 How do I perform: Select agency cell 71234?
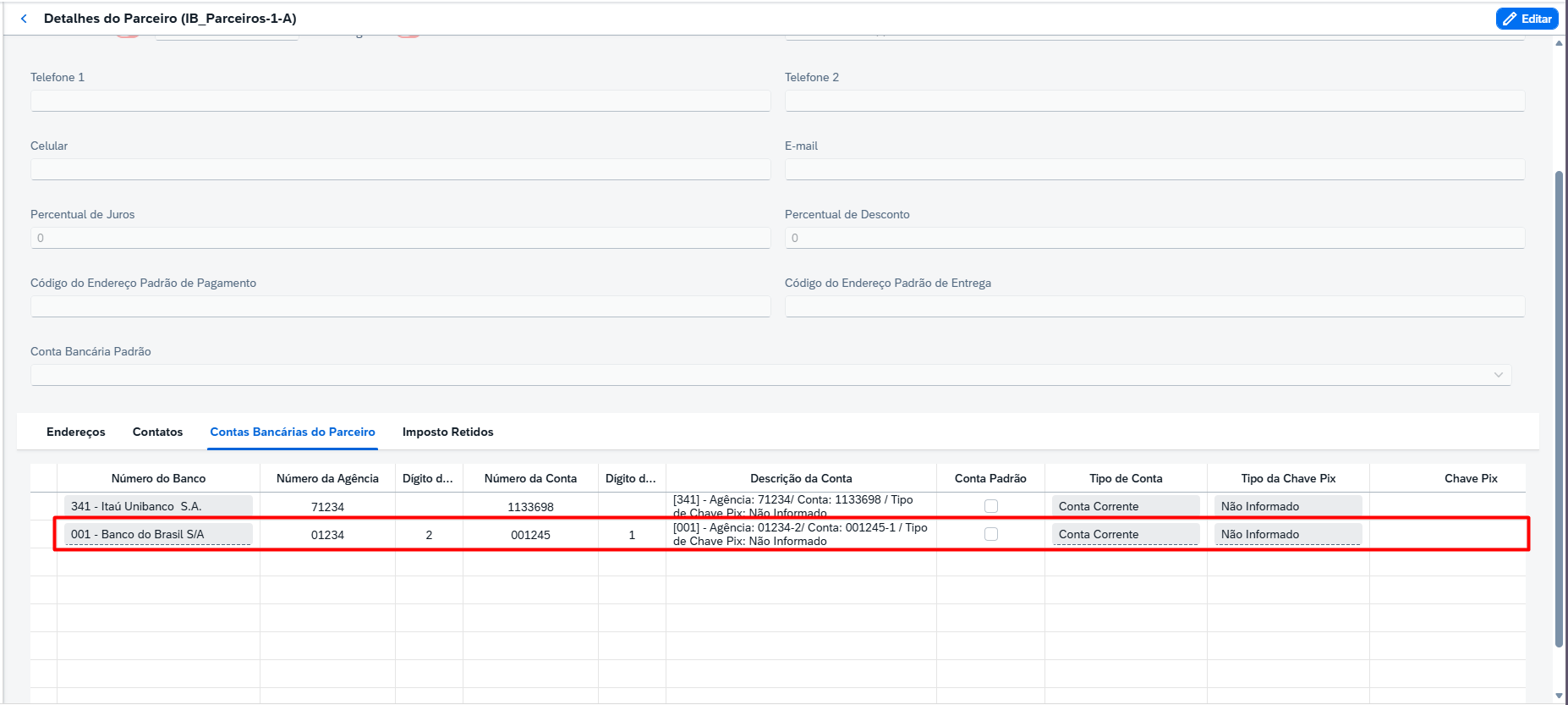point(327,507)
